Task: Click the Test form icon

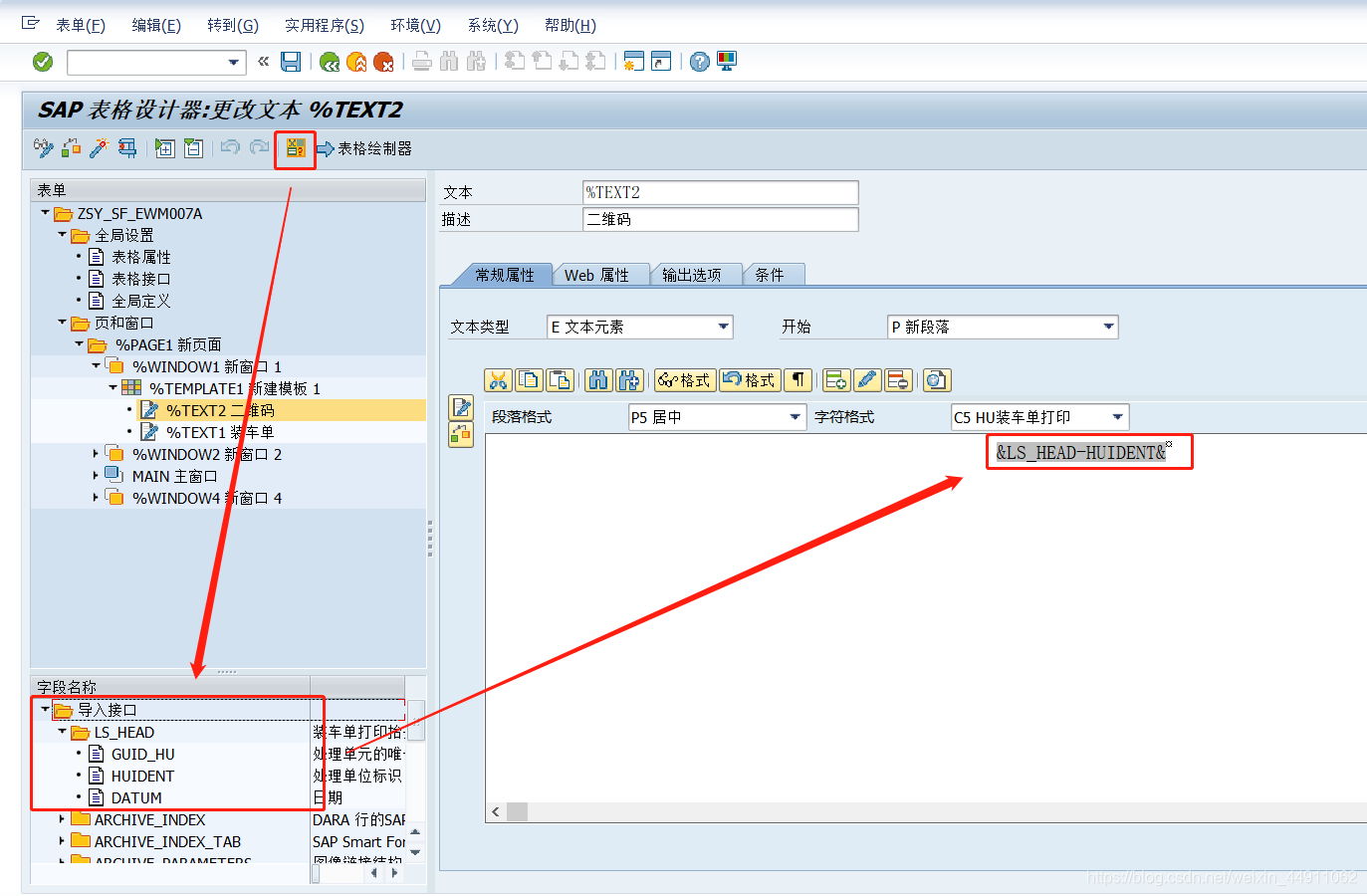Action: click(x=127, y=148)
